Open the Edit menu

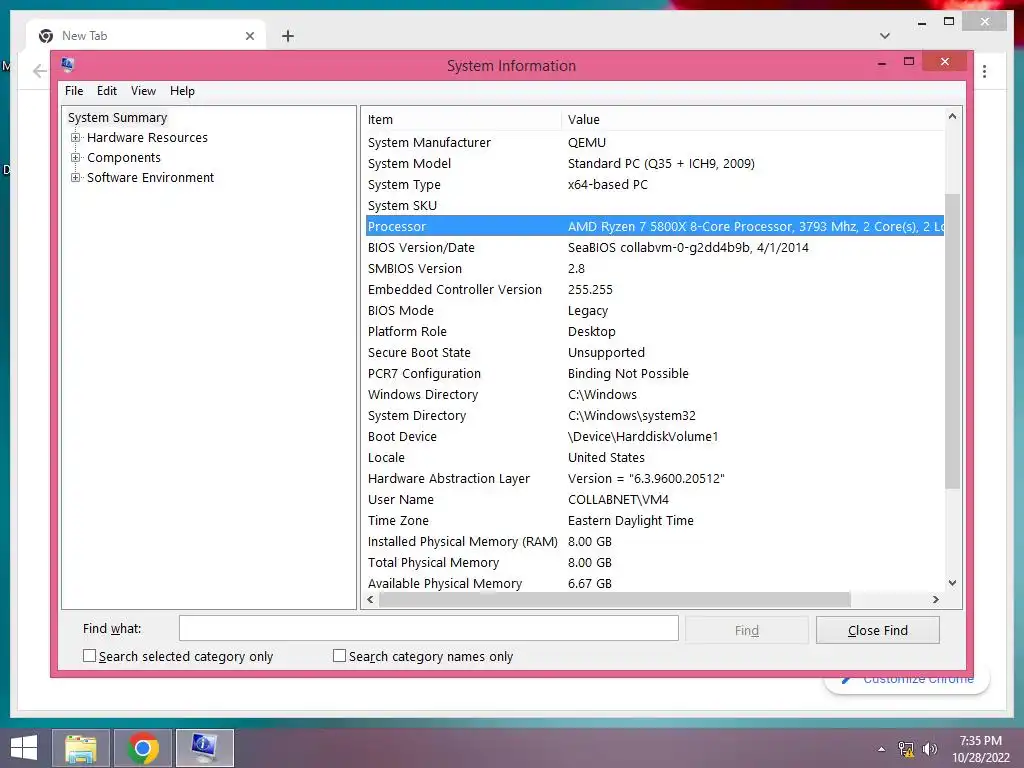[106, 91]
